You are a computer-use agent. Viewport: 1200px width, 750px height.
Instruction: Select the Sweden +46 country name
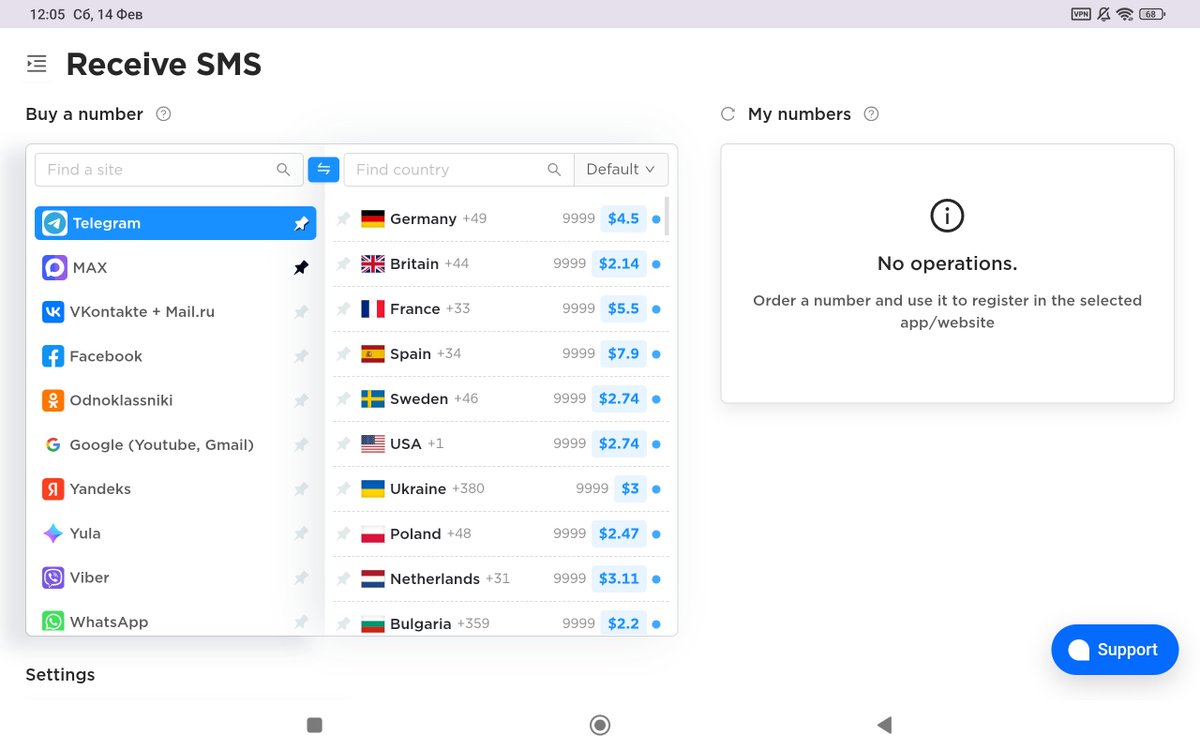point(434,399)
